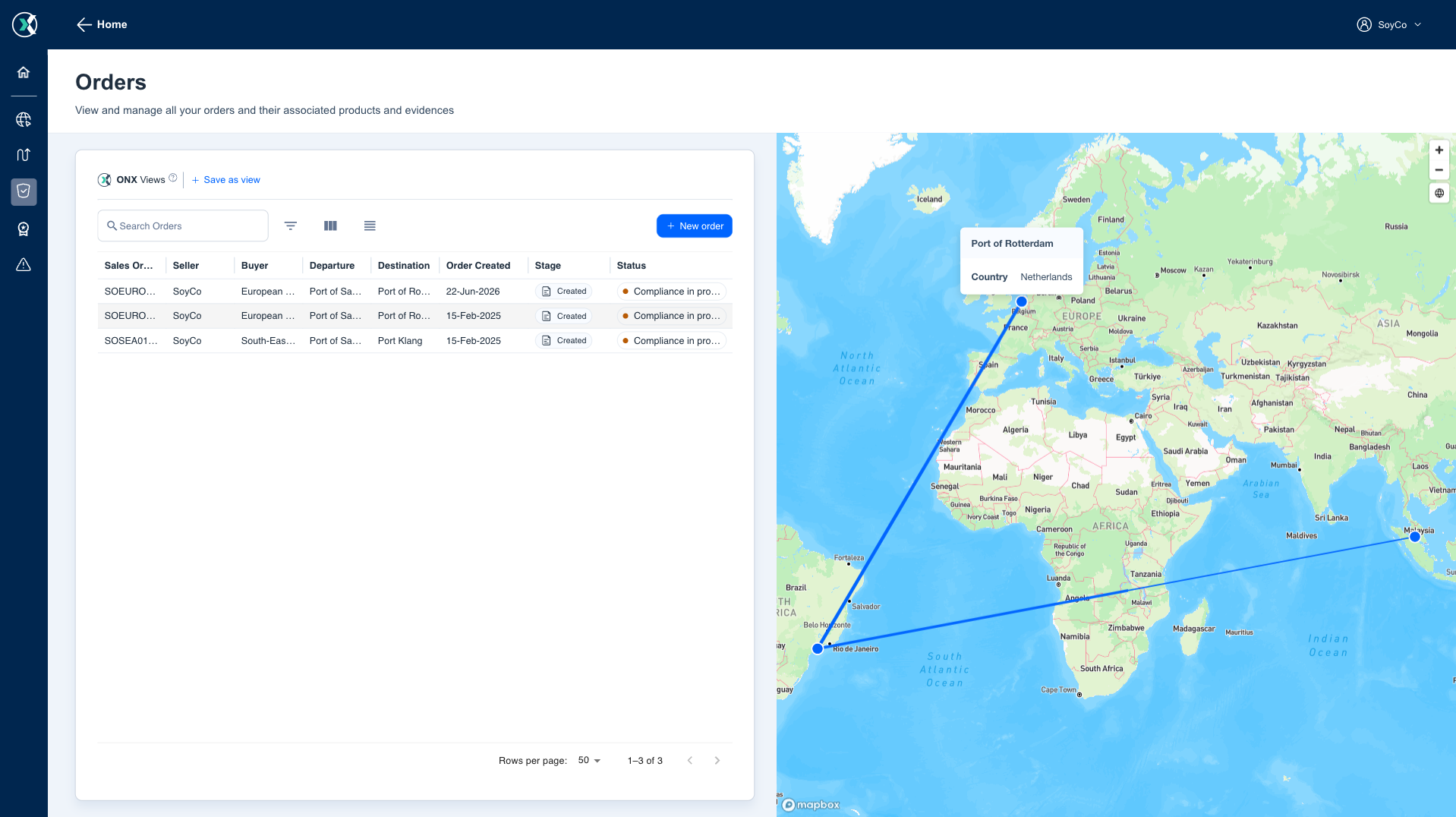Click the Home link in header
Viewport: 1456px width, 817px height.
click(x=112, y=24)
